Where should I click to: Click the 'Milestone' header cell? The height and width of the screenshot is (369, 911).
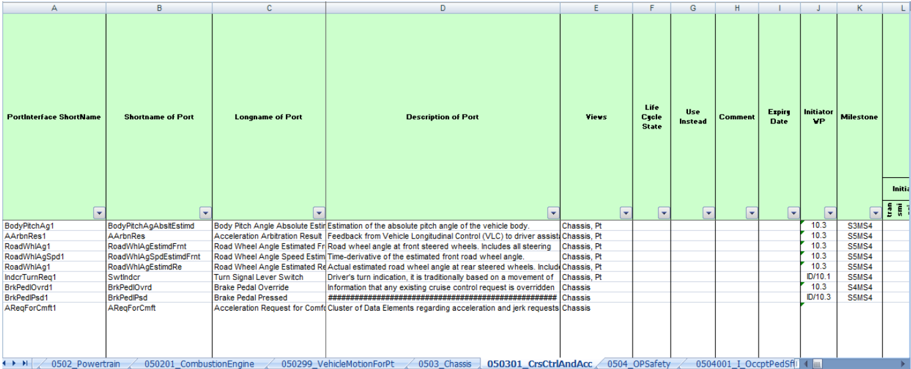tap(859, 116)
